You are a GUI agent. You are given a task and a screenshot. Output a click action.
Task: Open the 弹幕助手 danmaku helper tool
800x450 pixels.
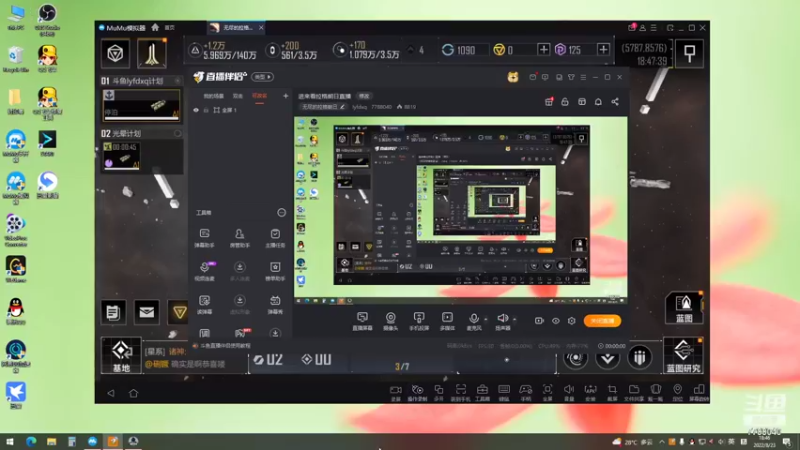pyautogui.click(x=205, y=238)
